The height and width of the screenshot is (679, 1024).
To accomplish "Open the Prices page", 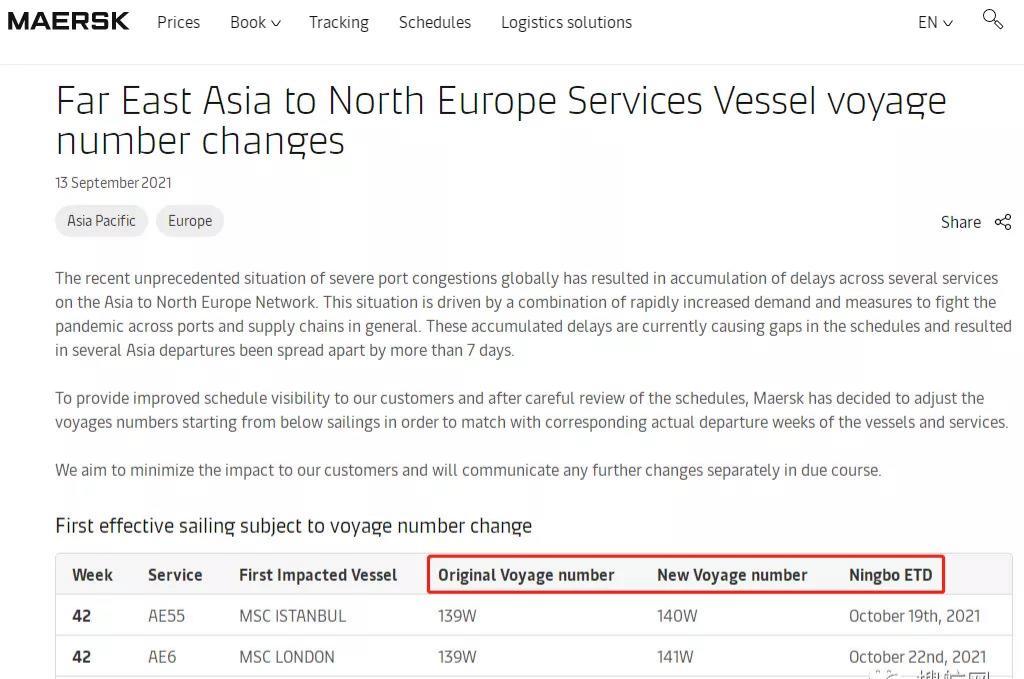I will point(178,22).
